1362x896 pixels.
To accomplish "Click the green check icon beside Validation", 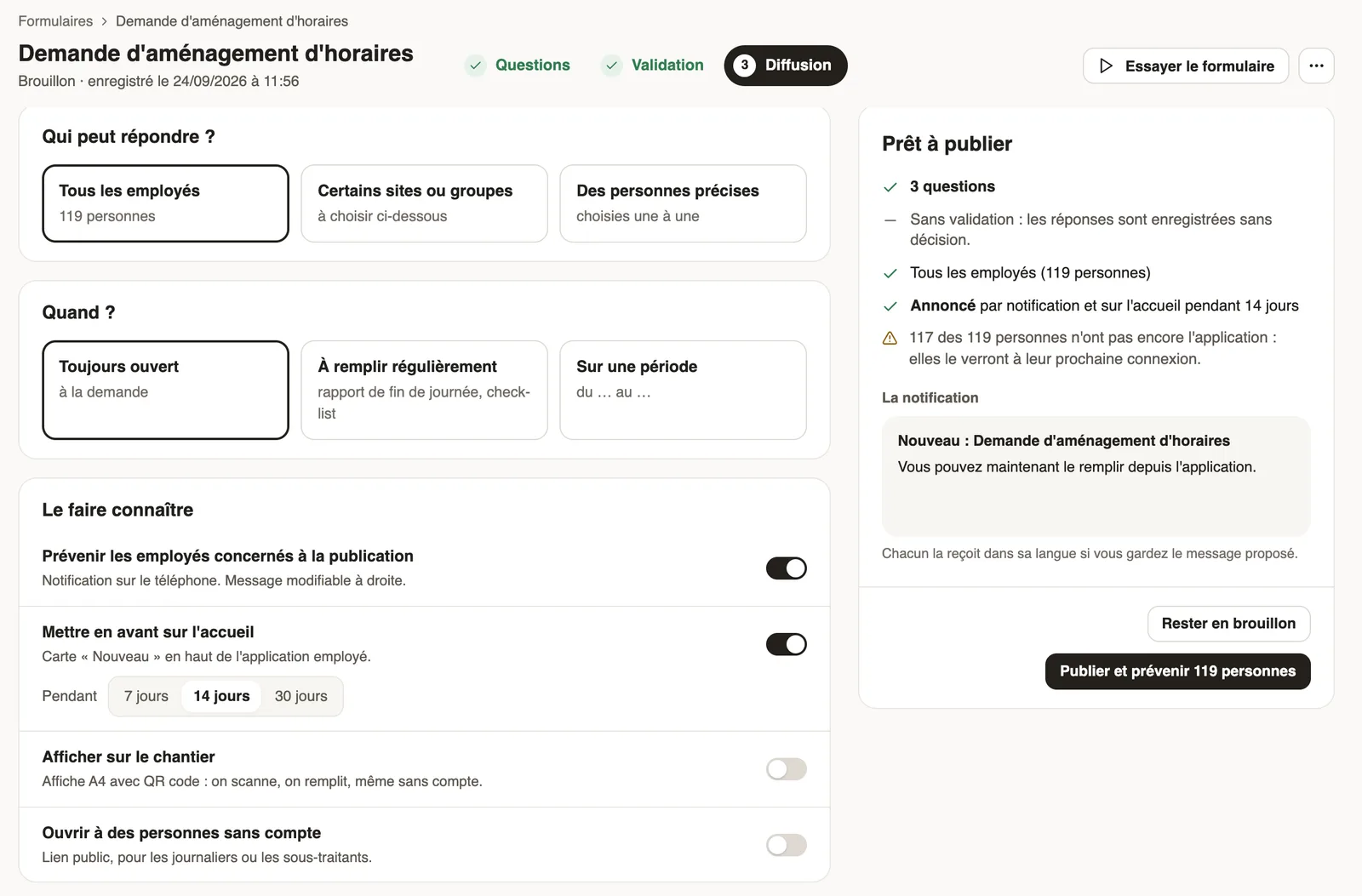I will pyautogui.click(x=611, y=66).
